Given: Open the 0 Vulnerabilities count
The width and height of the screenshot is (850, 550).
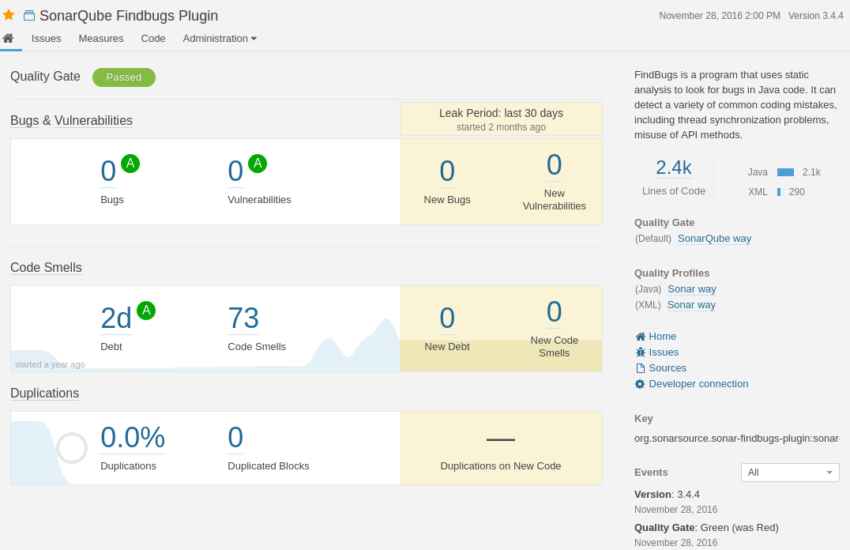Looking at the screenshot, I should pyautogui.click(x=235, y=171).
